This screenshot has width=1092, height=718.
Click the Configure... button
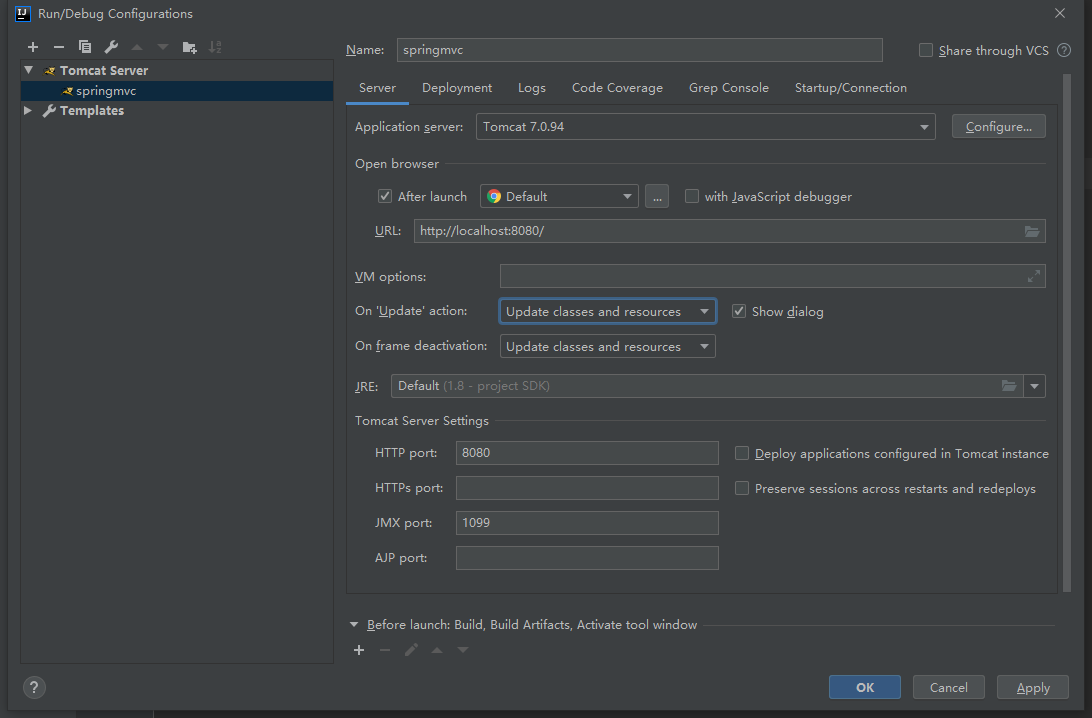point(998,127)
